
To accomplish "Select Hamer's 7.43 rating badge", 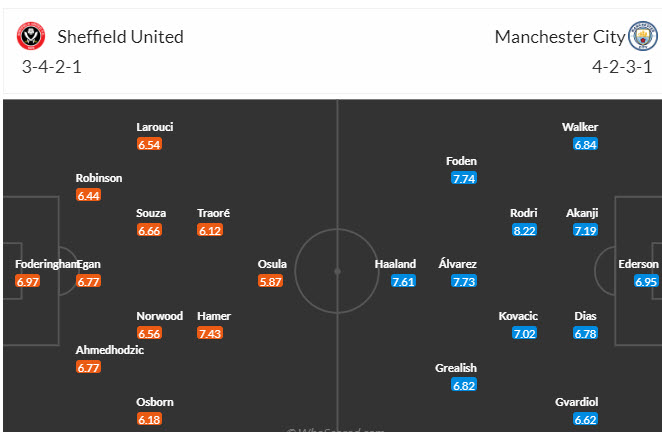I will point(210,334).
